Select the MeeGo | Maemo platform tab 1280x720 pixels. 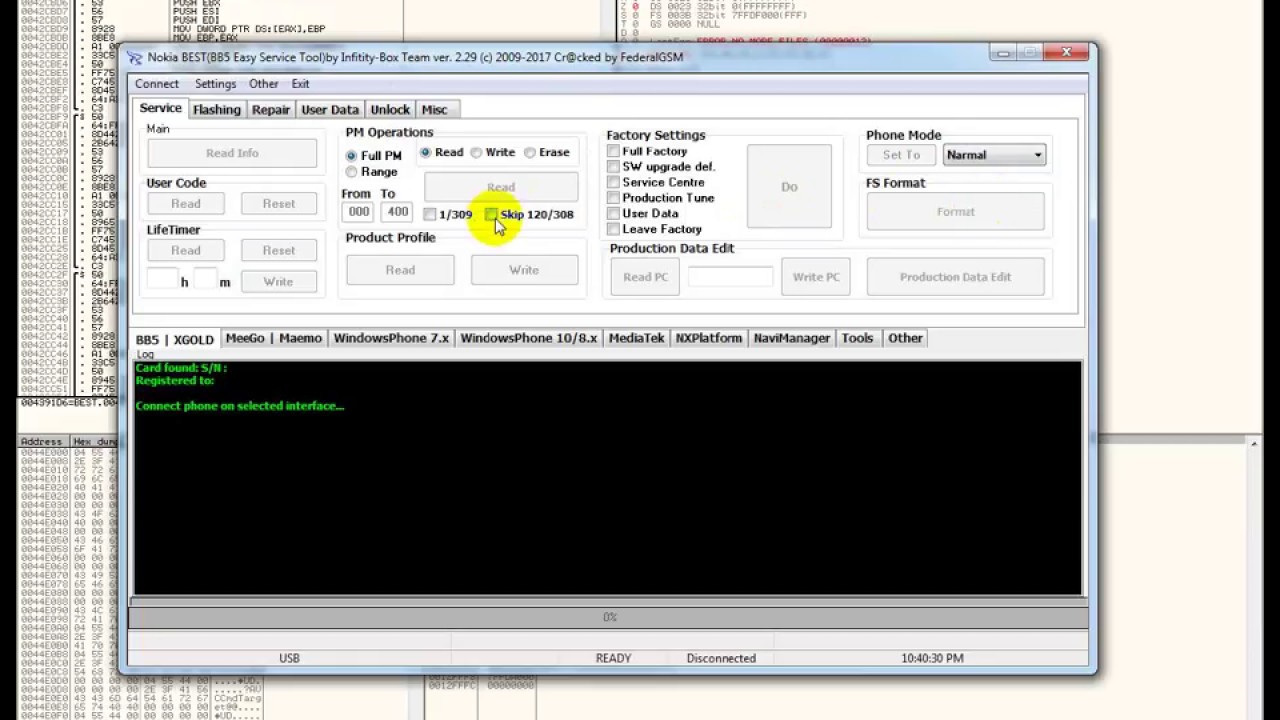pos(274,338)
